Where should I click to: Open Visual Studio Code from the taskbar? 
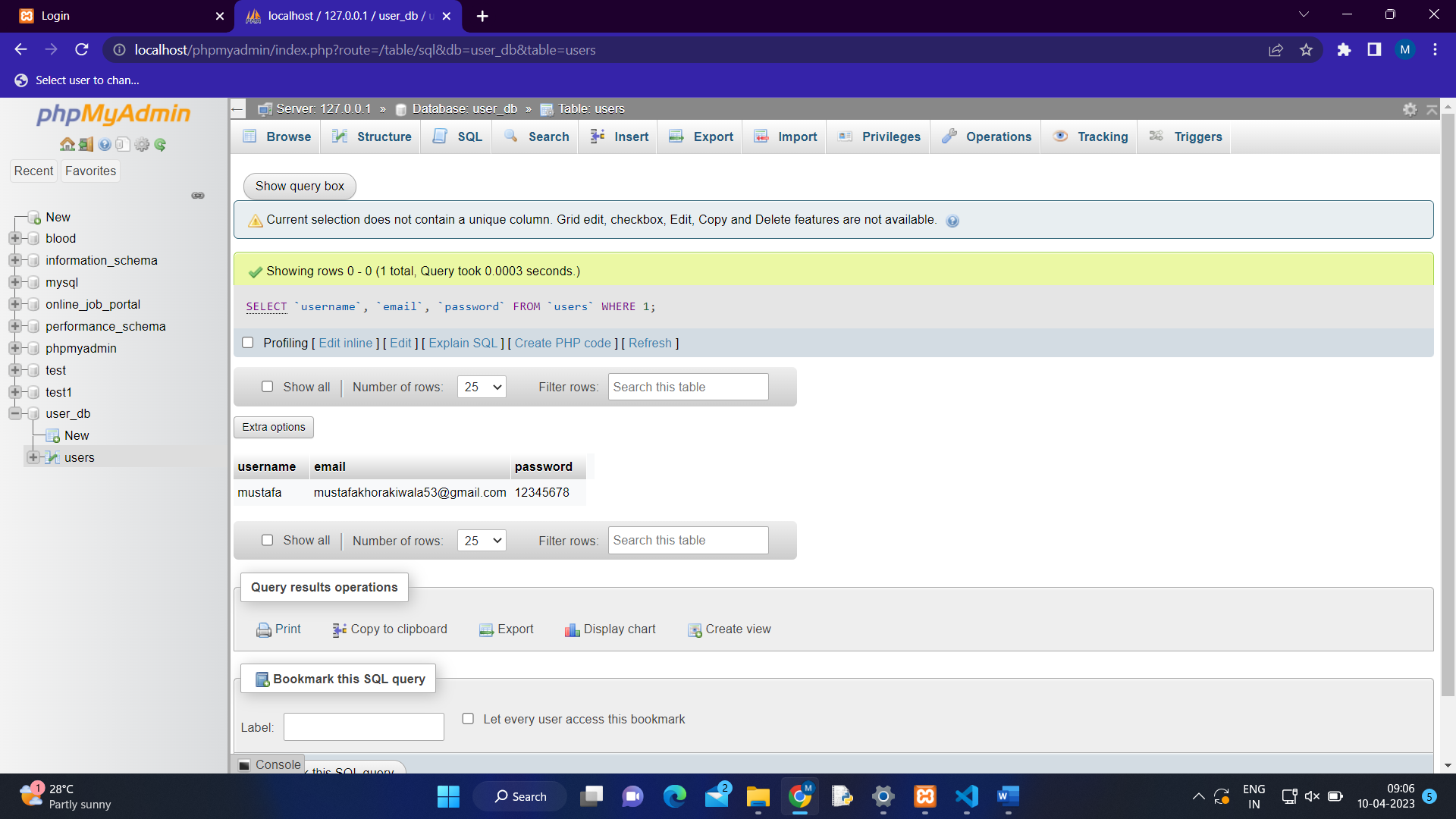(966, 796)
